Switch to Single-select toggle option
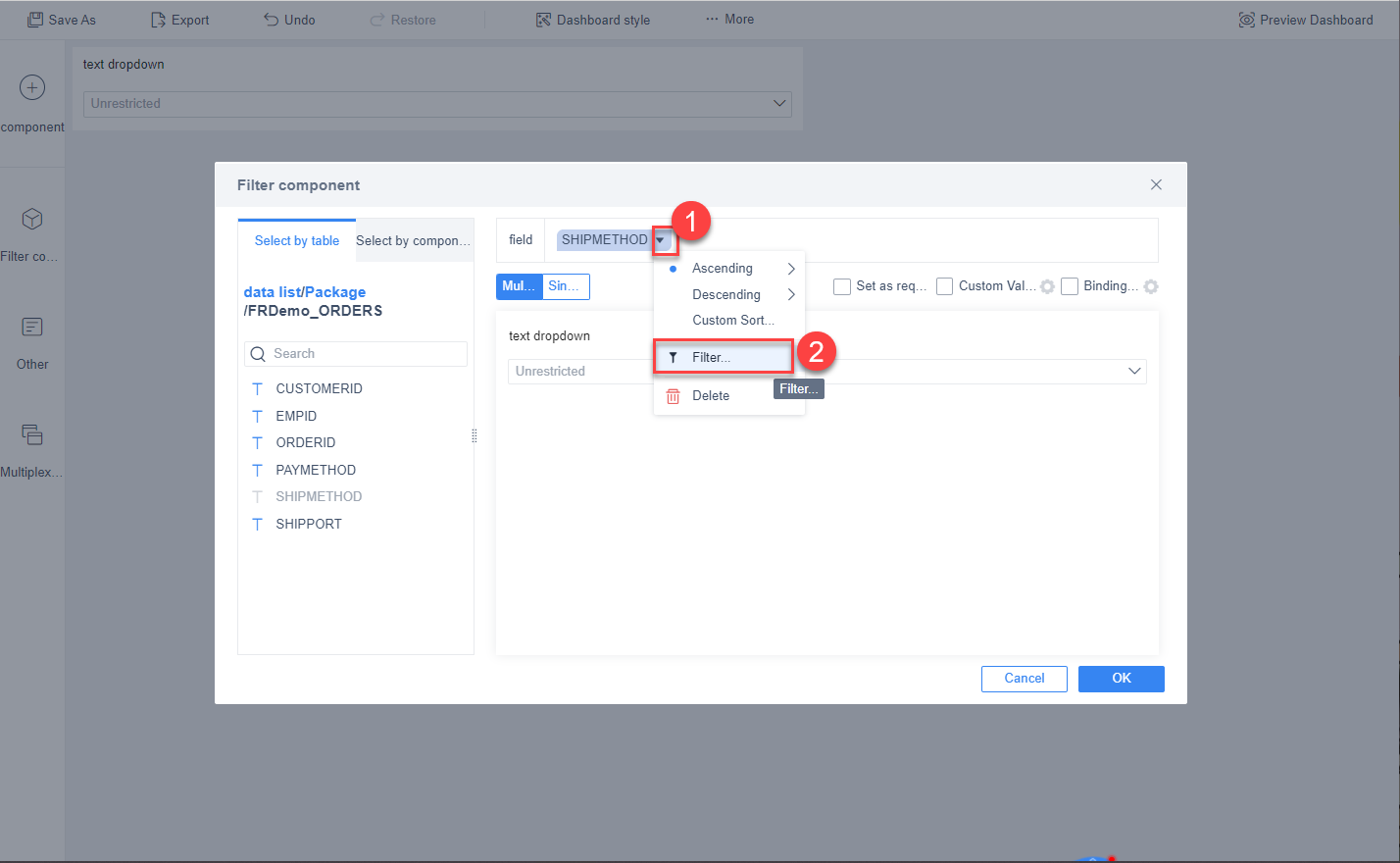Image resolution: width=1400 pixels, height=863 pixels. [x=566, y=286]
